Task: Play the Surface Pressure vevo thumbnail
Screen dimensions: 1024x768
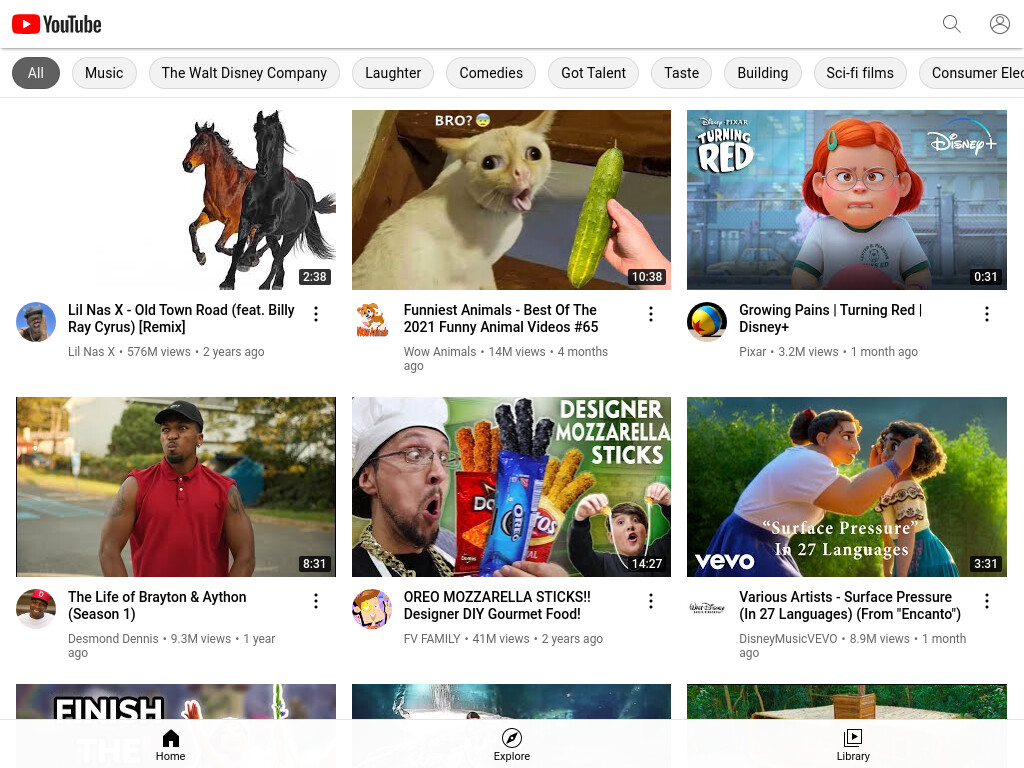Action: coord(847,487)
